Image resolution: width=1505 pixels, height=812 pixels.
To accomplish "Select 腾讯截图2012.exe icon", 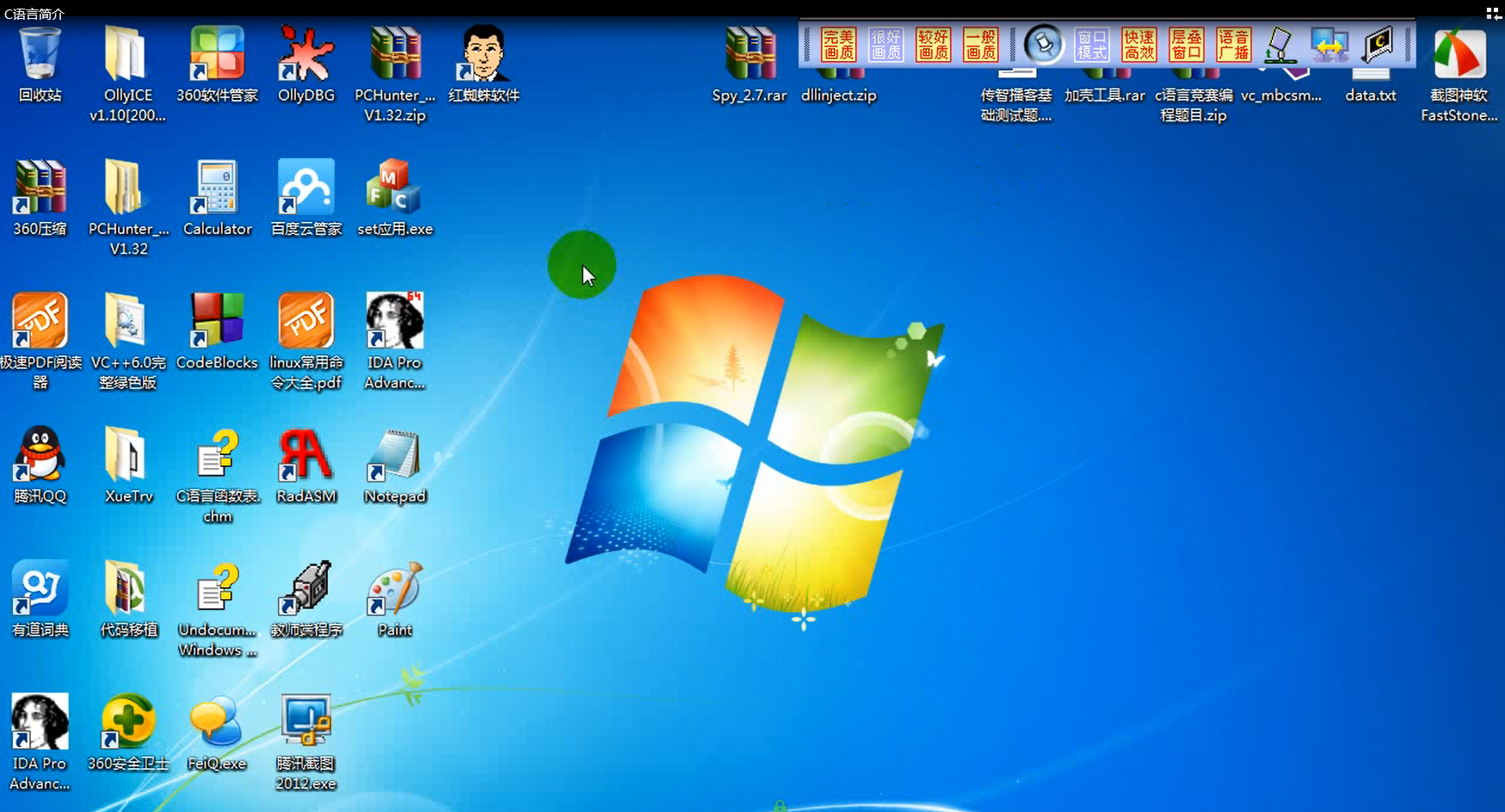I will [306, 721].
